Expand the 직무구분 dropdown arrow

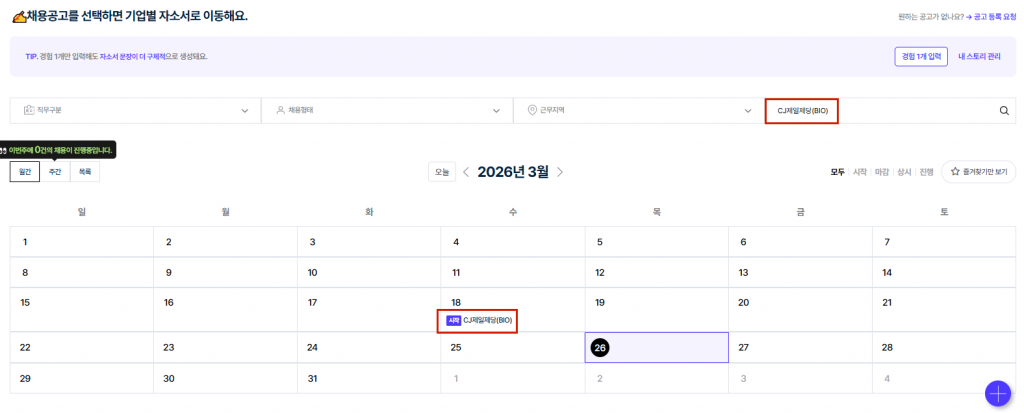(245, 111)
